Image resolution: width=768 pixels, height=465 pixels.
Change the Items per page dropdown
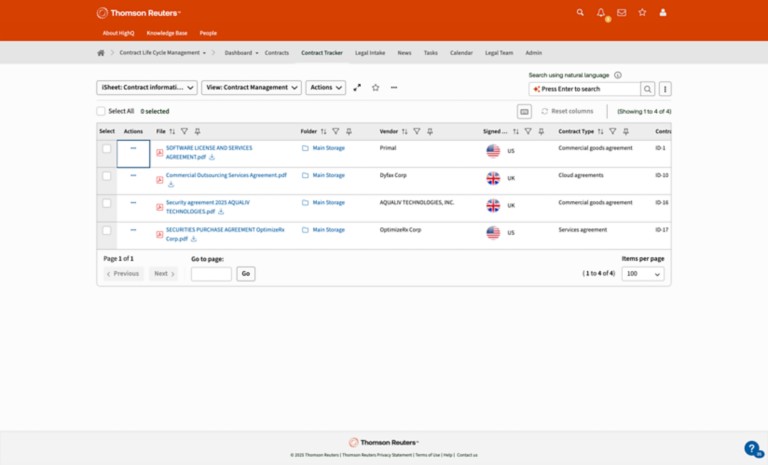[643, 274]
